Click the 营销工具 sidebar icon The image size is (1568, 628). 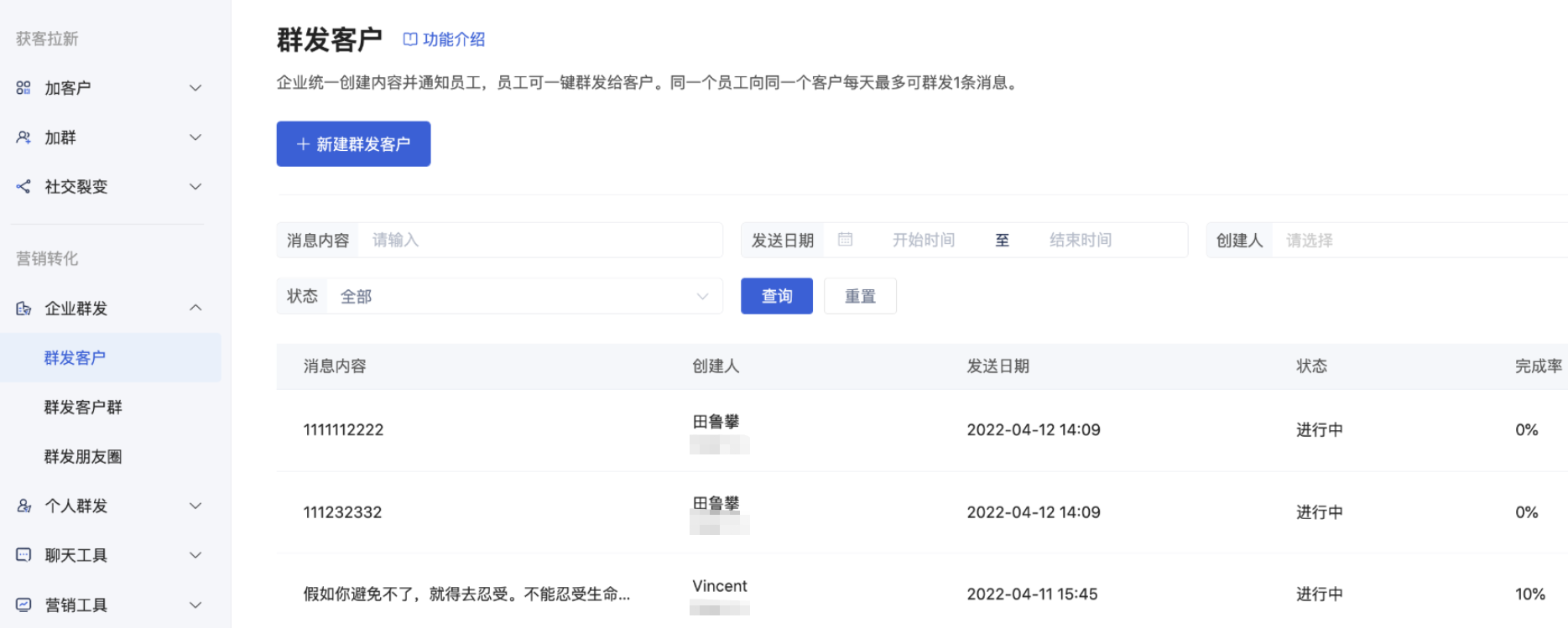tap(23, 605)
